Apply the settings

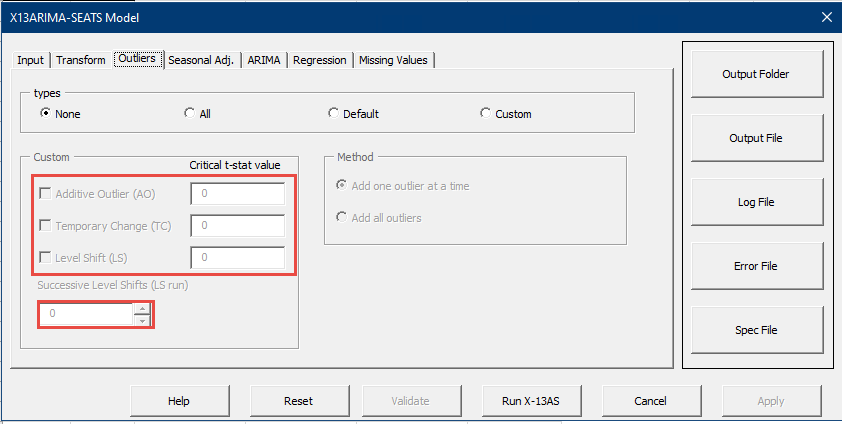click(771, 401)
